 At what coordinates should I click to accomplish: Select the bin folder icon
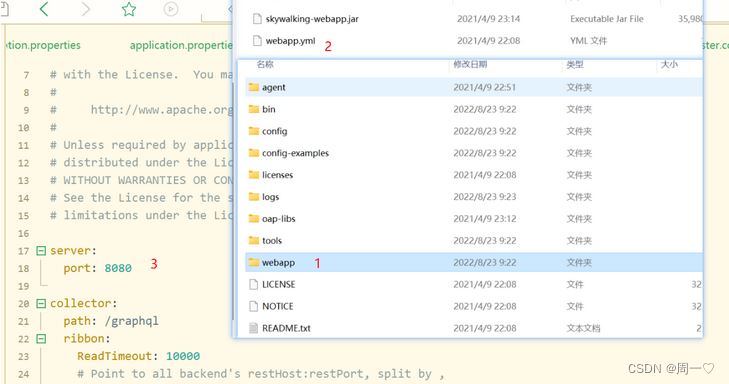tap(253, 109)
